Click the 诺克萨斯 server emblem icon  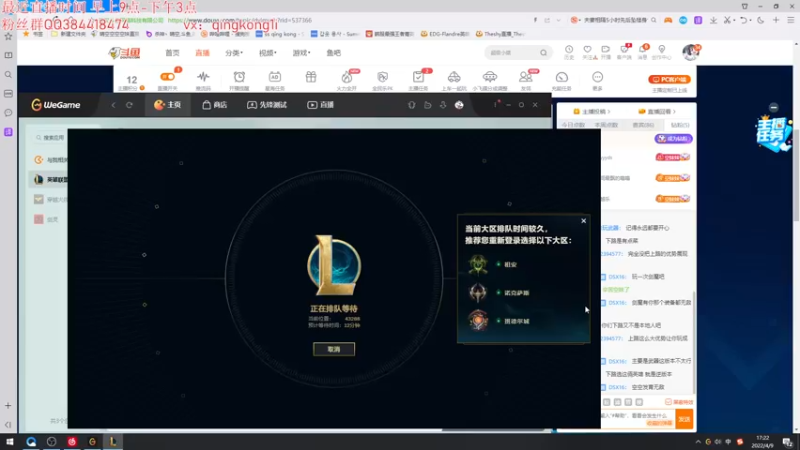pos(478,293)
